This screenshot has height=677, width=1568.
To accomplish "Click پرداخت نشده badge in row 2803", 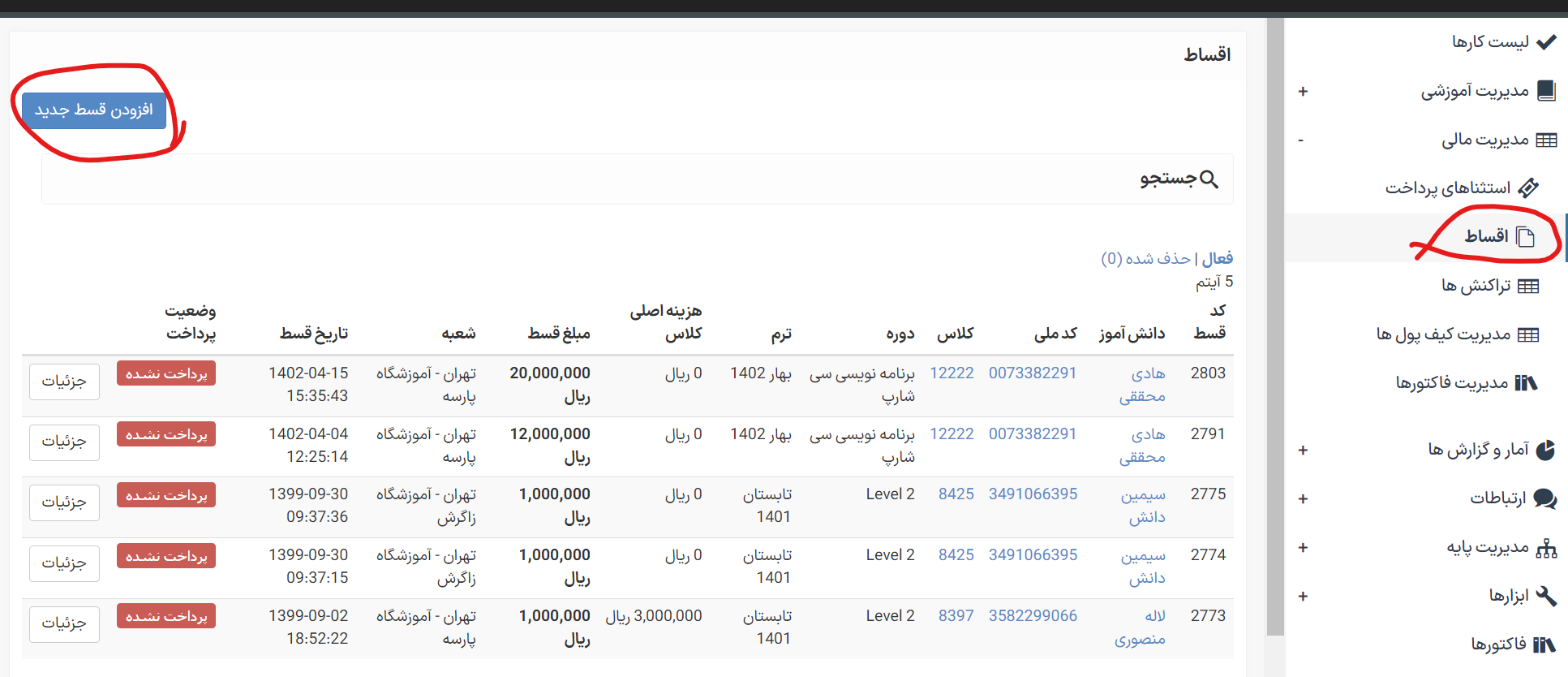I will click(166, 373).
